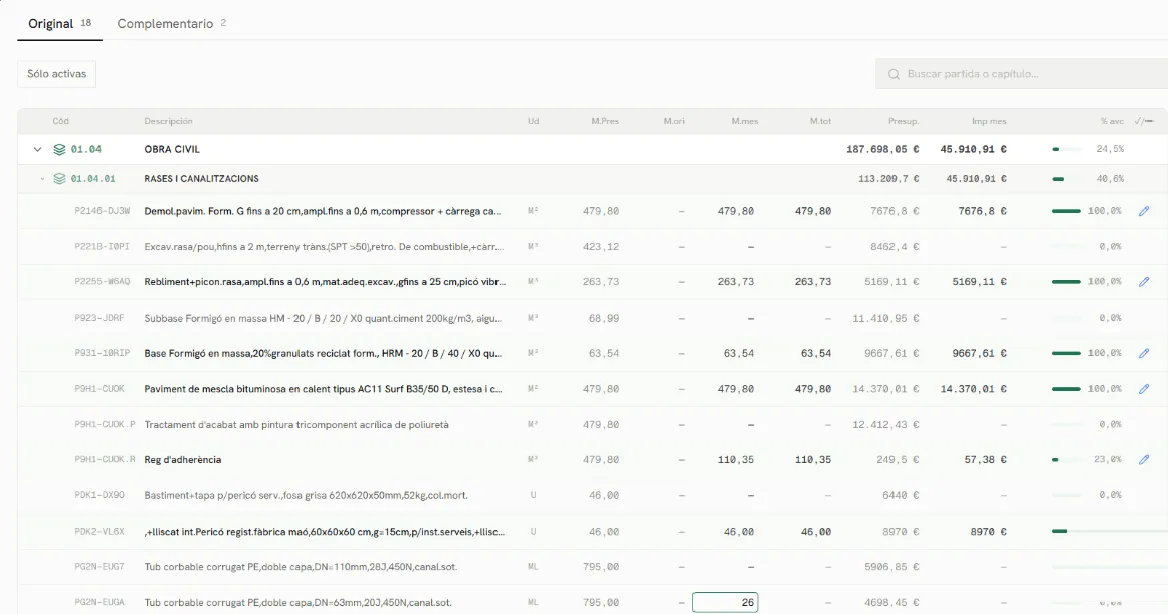Edit row P2146-DJ3W with pencil icon
The image size is (1168, 614).
pyautogui.click(x=1144, y=211)
